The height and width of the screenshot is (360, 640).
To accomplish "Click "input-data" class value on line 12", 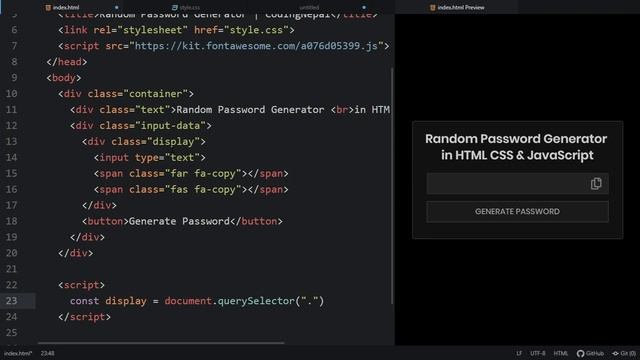I will click(170, 126).
